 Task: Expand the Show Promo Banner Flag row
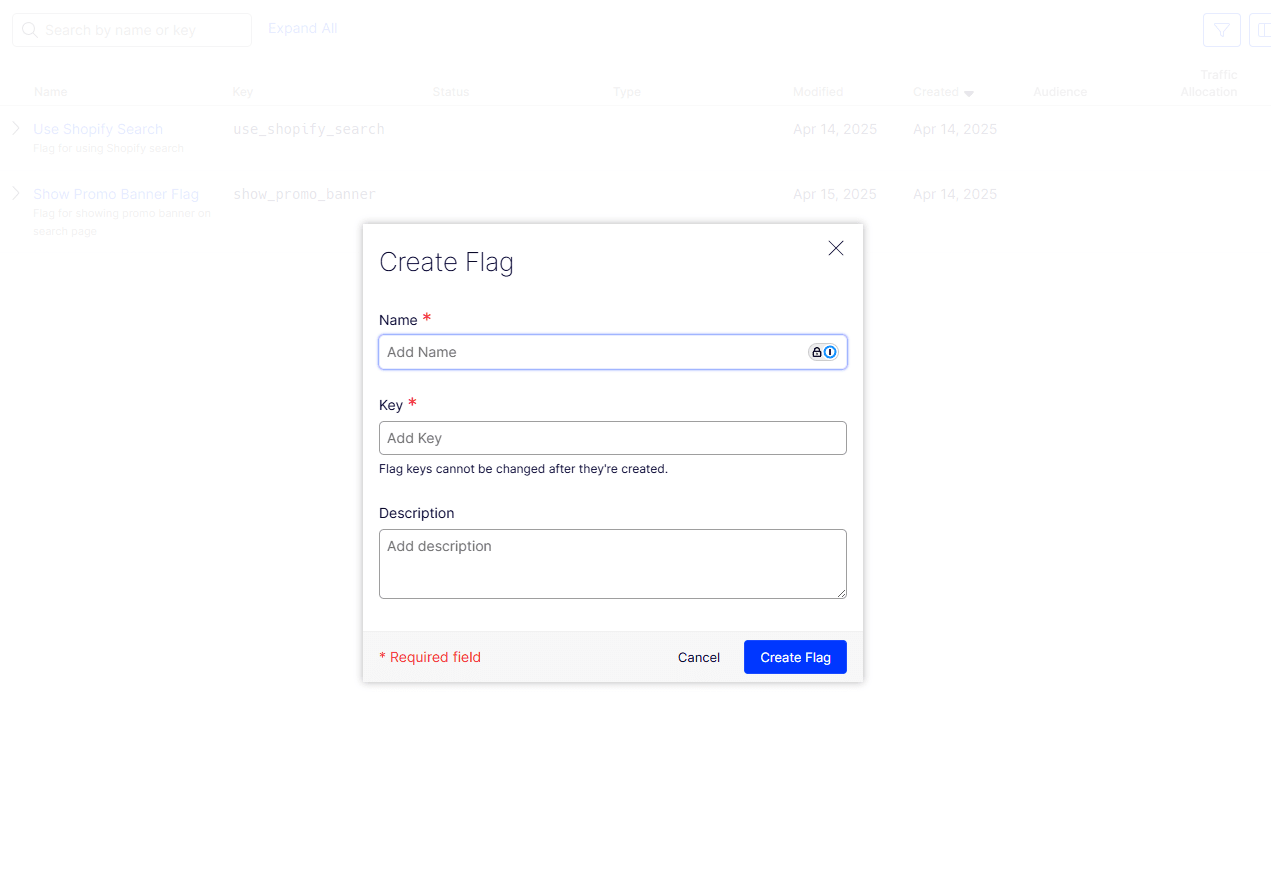tap(14, 193)
